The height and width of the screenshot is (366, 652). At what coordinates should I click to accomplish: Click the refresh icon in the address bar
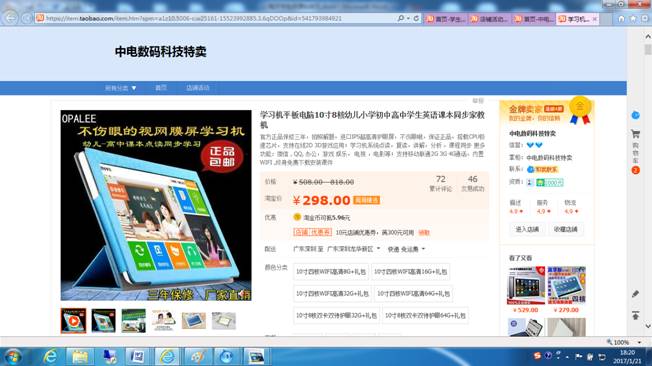[x=416, y=18]
